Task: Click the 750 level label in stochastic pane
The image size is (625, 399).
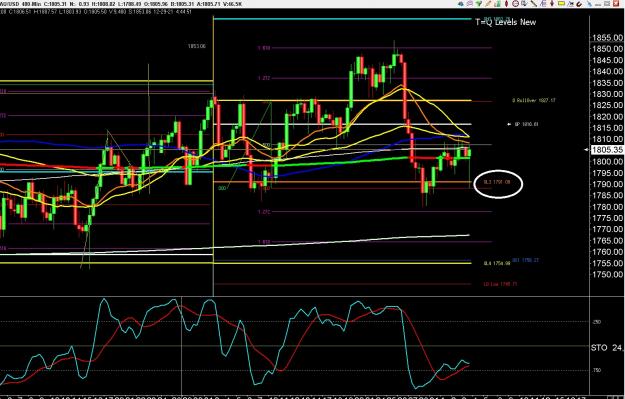Action: [596, 370]
